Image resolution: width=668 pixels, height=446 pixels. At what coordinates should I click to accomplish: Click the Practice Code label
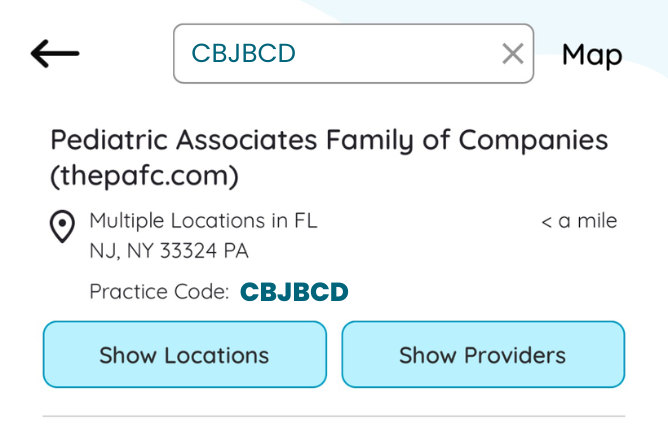click(159, 292)
